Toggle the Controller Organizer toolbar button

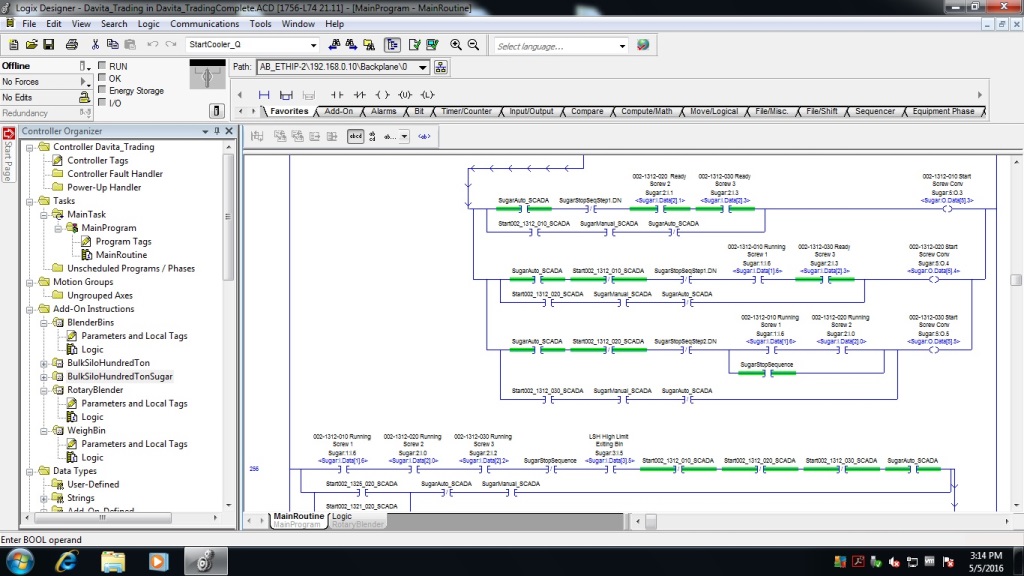pos(392,44)
